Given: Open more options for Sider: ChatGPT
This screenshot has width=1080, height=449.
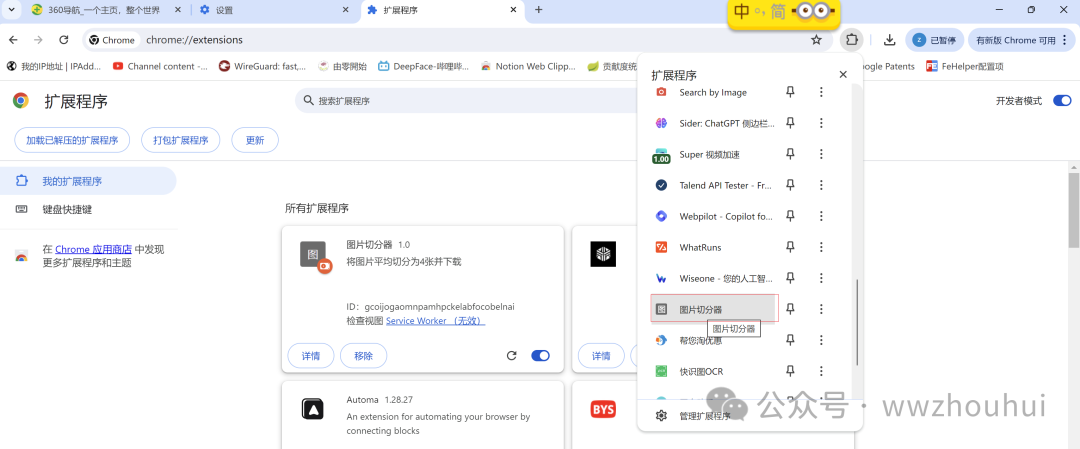Looking at the screenshot, I should tap(821, 123).
